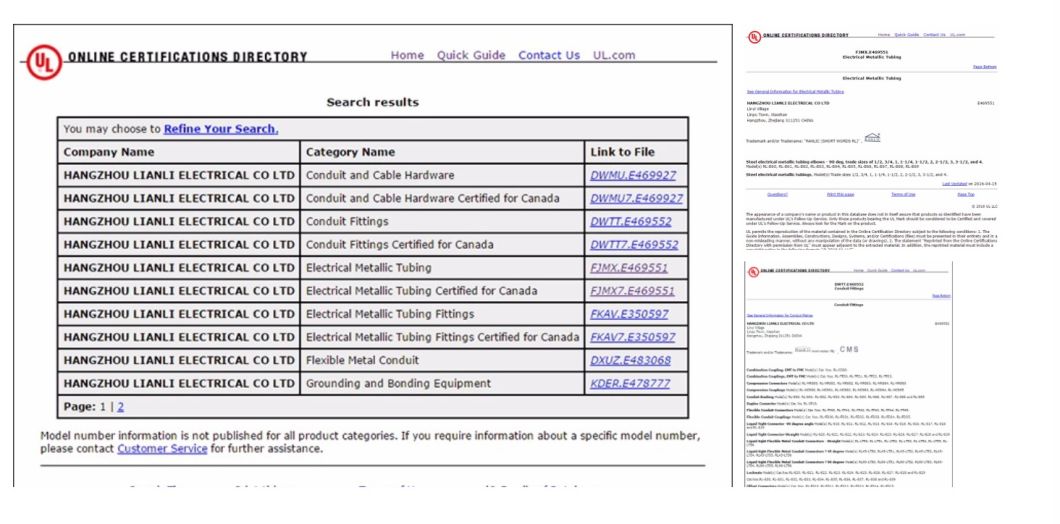Click the small UL logo at top right
Screen dimensions: 1060x524
pos(754,36)
